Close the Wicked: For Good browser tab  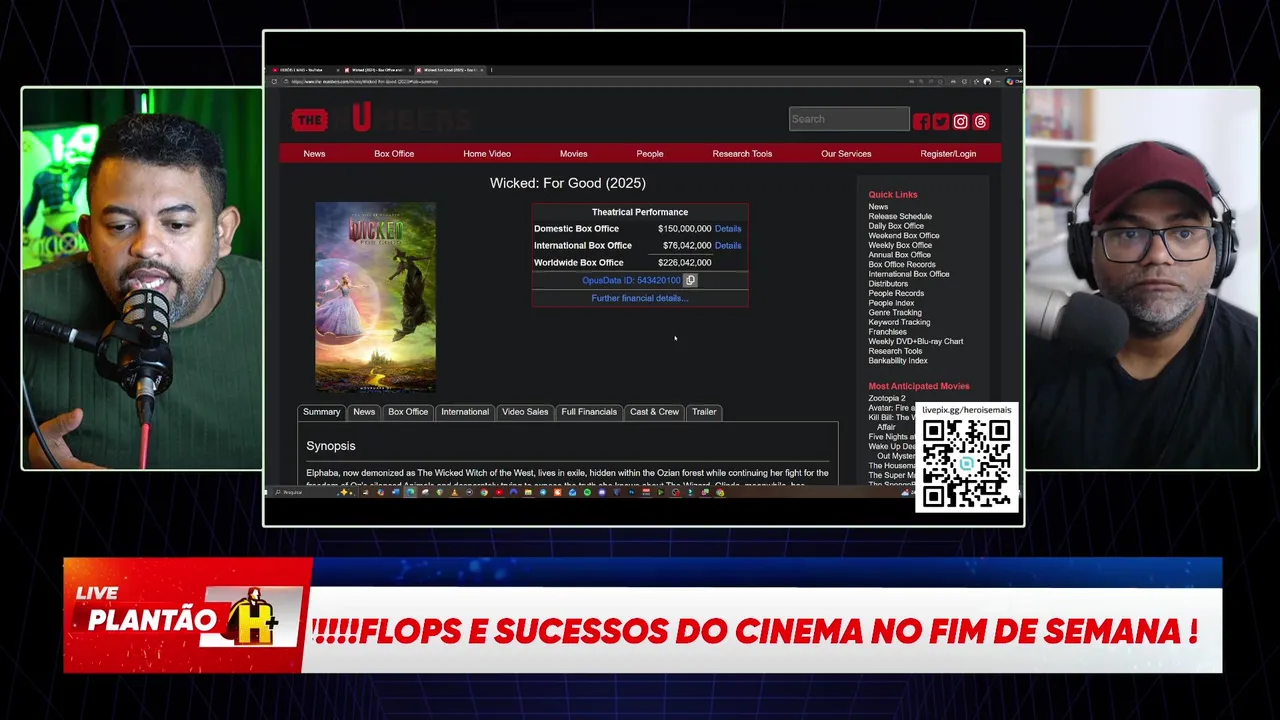(482, 70)
